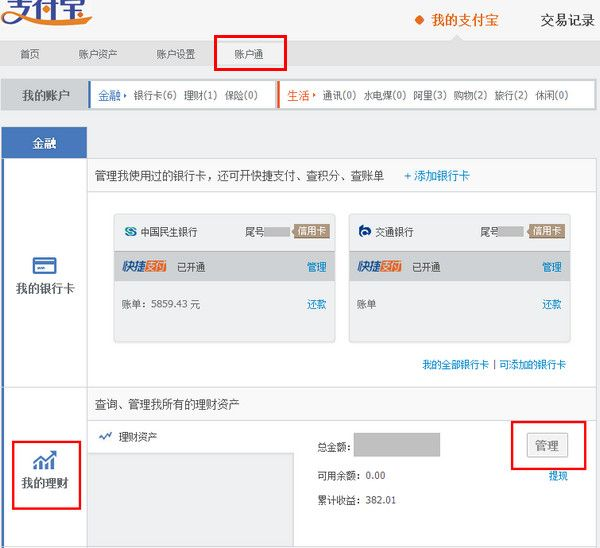This screenshot has height=548, width=600.
Task: Click the +添加银行卡 link
Action: [x=436, y=176]
